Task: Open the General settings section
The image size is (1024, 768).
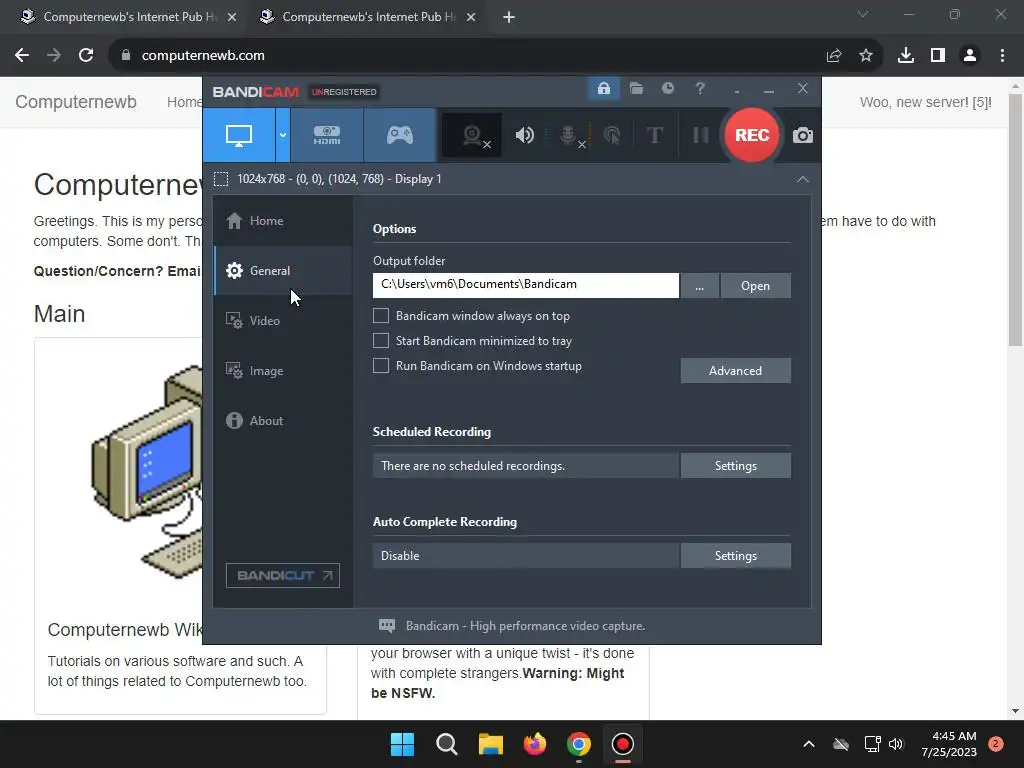Action: 283,270
